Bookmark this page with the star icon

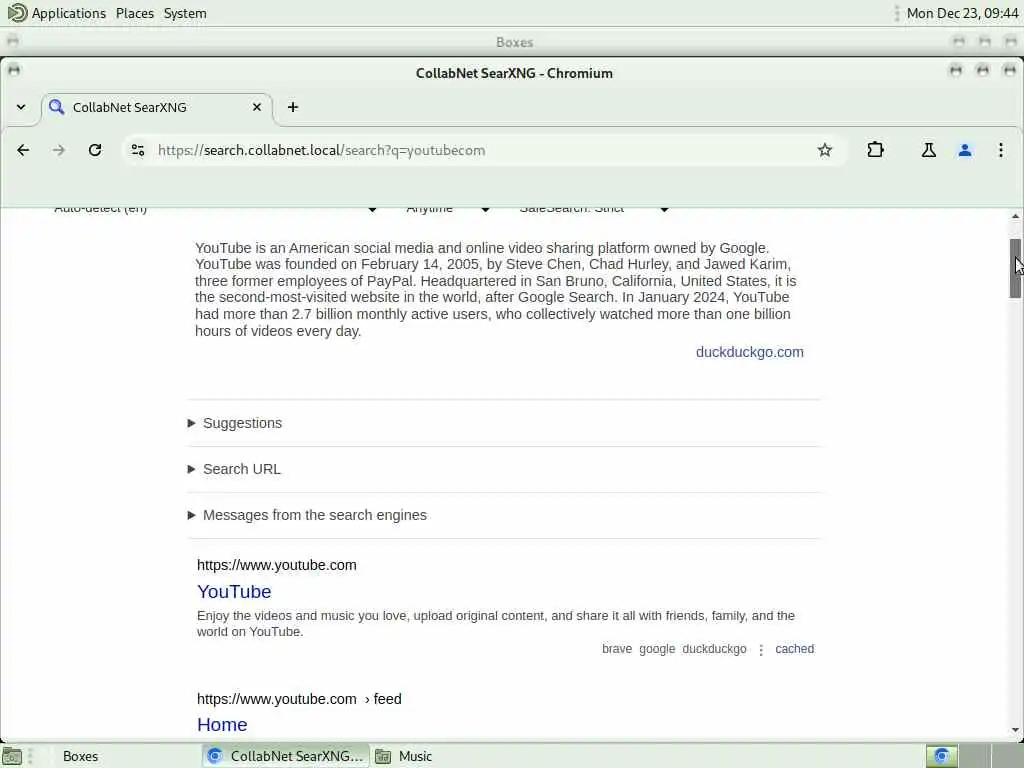tap(824, 150)
